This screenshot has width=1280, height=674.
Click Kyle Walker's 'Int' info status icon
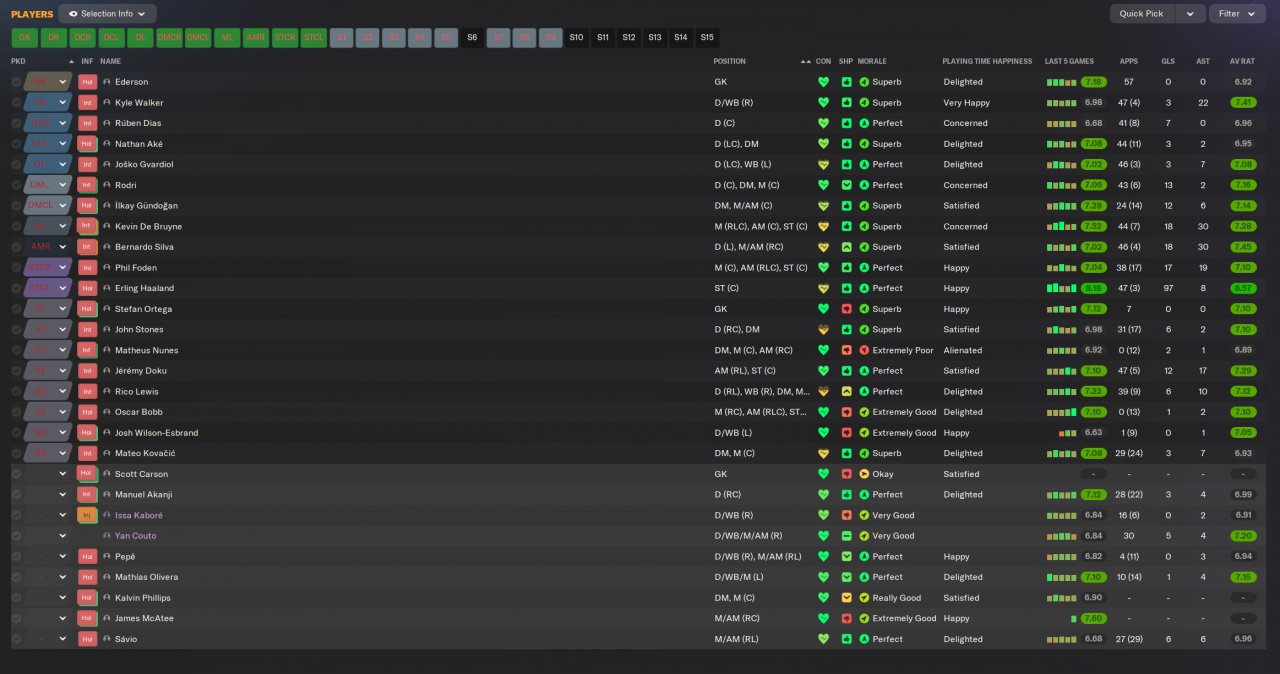tap(88, 103)
